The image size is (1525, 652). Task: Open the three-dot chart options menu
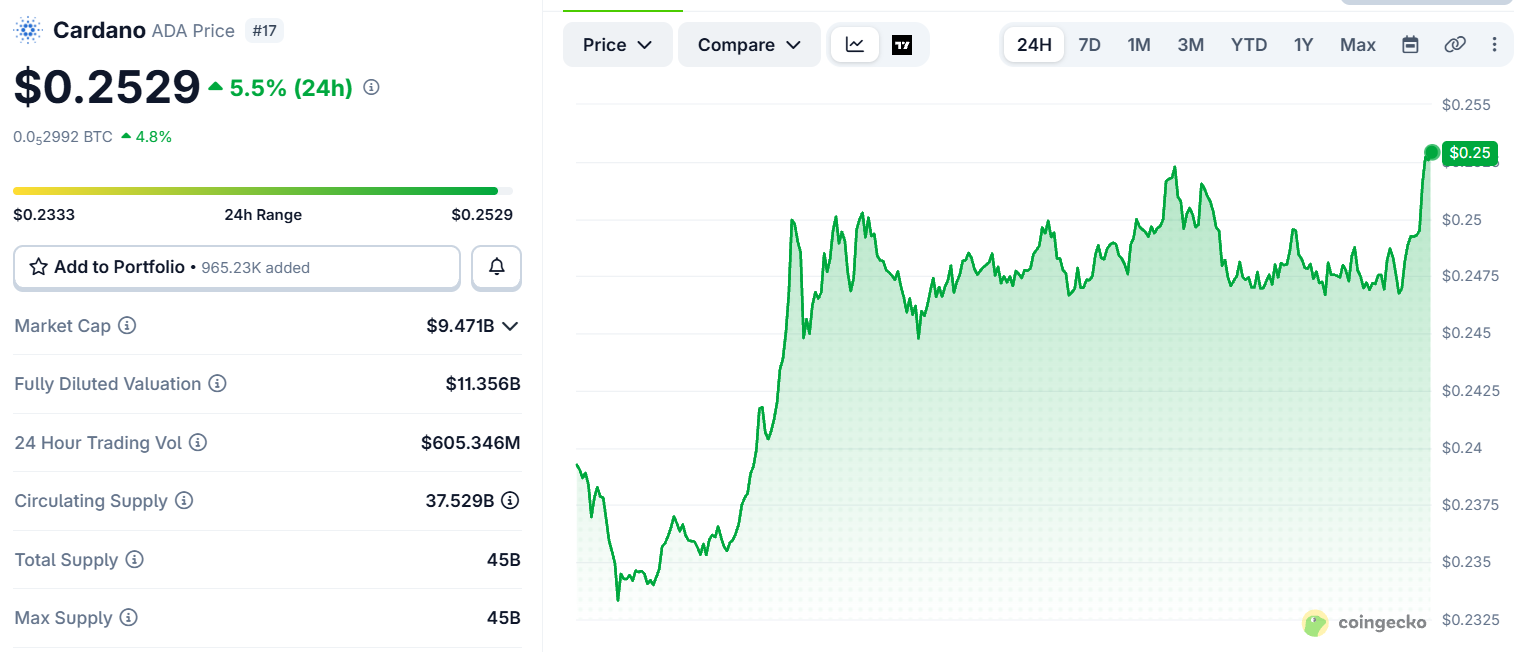(1495, 45)
